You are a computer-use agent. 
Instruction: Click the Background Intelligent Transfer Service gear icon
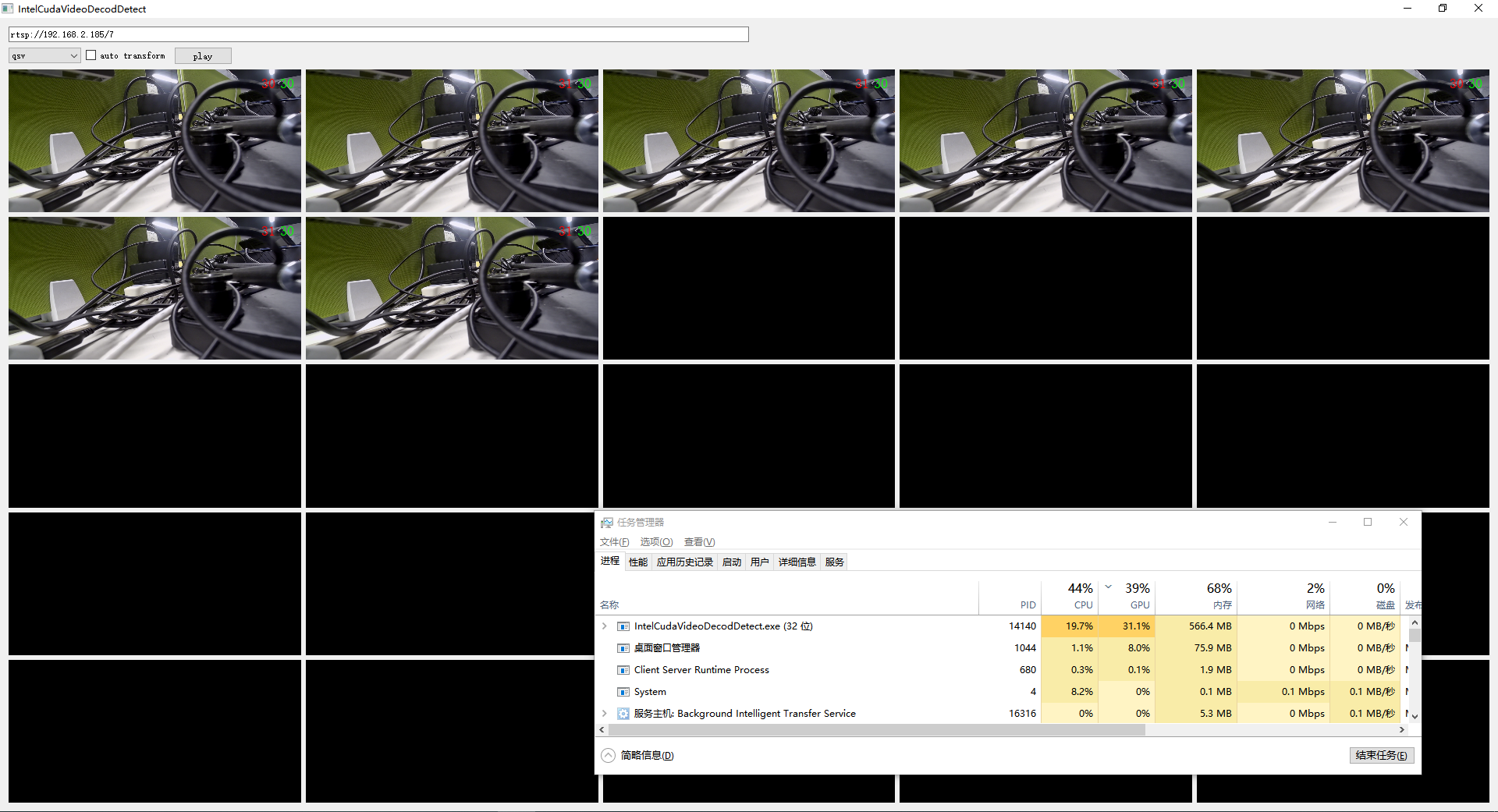pos(623,714)
